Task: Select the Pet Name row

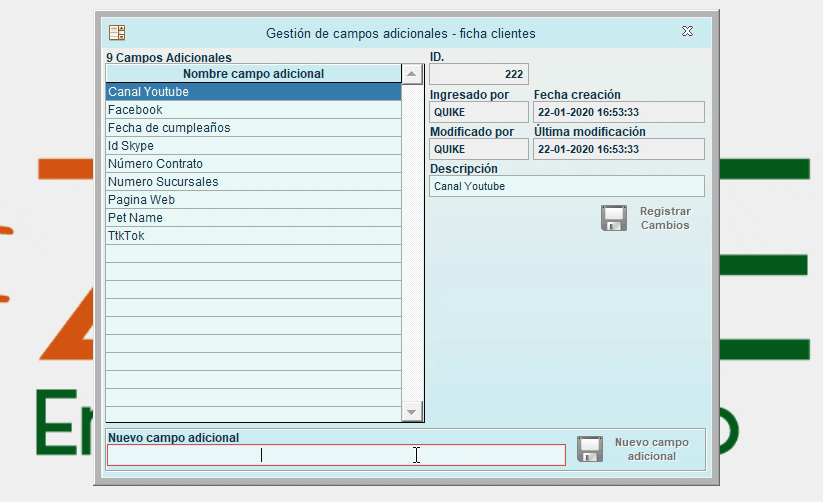Action: click(x=254, y=217)
